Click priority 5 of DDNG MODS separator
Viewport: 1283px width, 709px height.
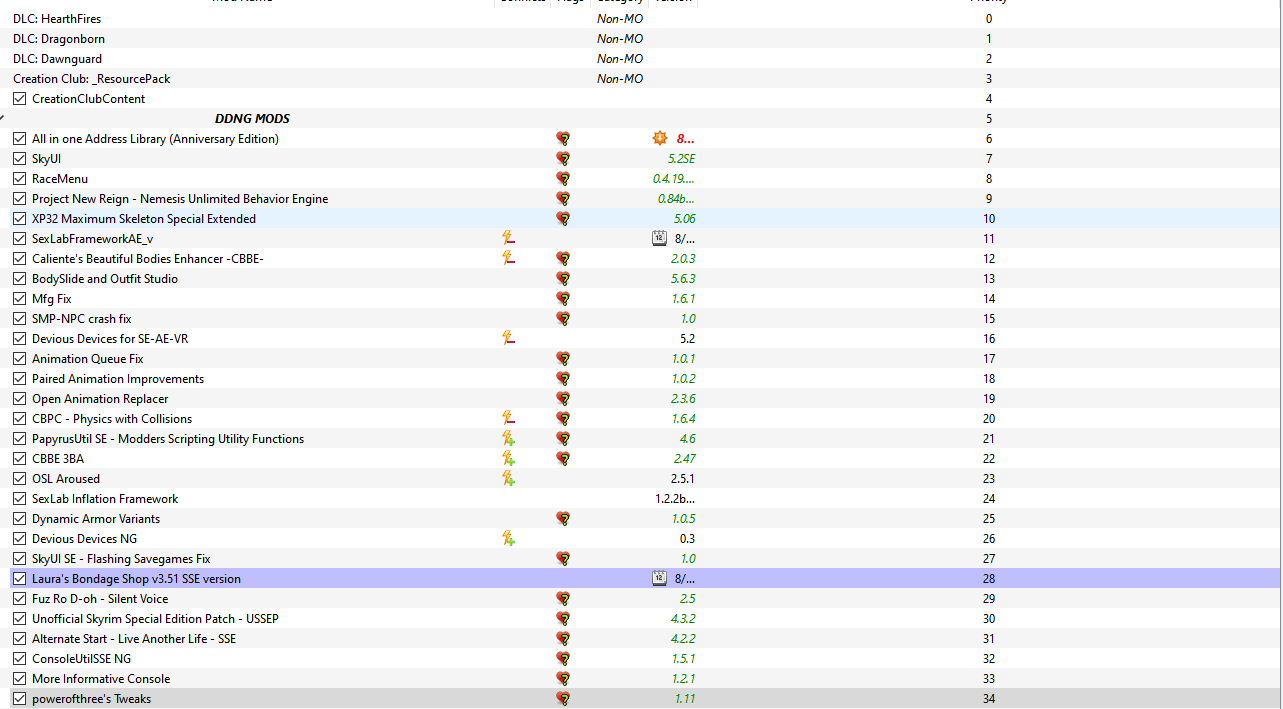point(989,119)
